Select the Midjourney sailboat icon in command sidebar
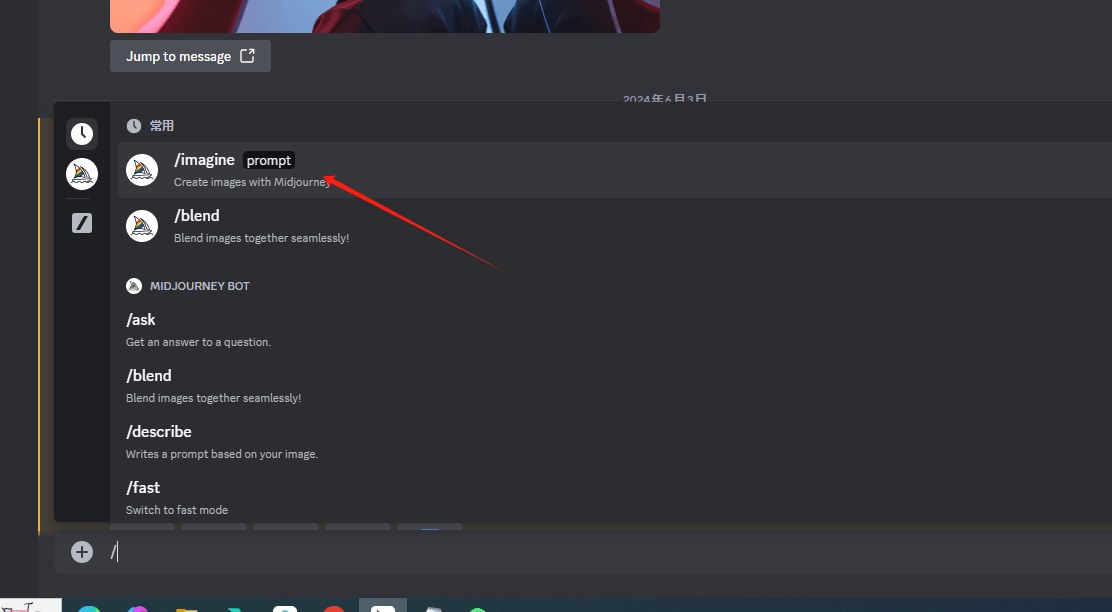Viewport: 1112px width, 612px height. tap(82, 174)
